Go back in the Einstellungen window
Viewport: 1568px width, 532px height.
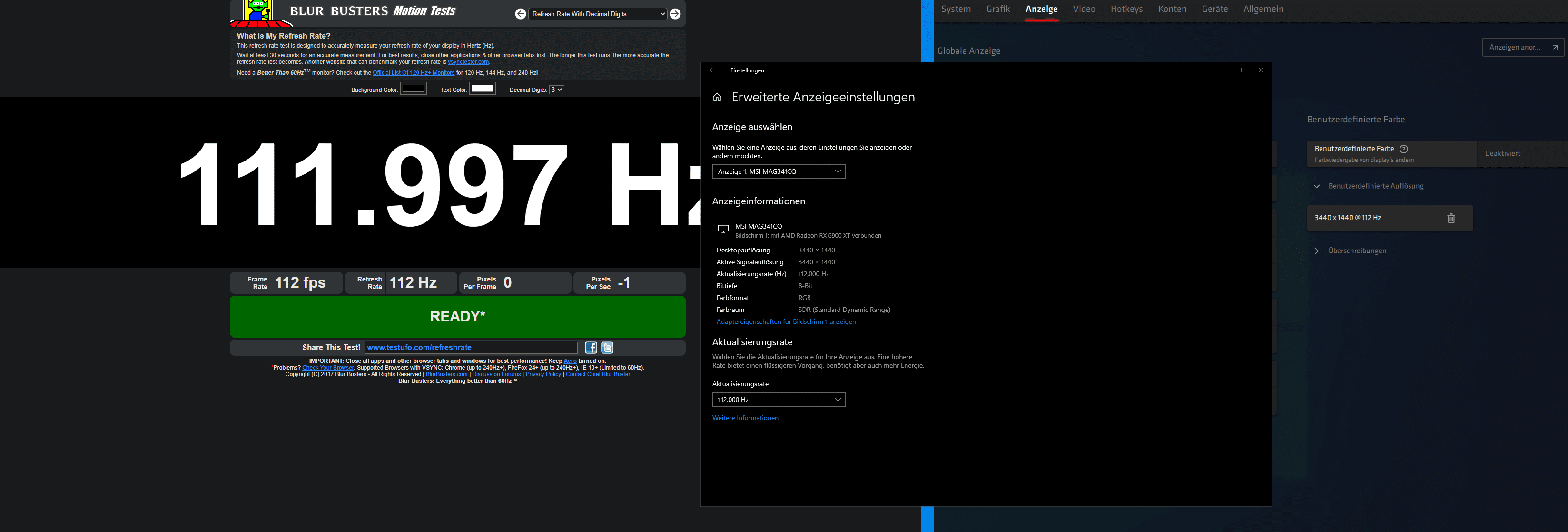tap(712, 70)
